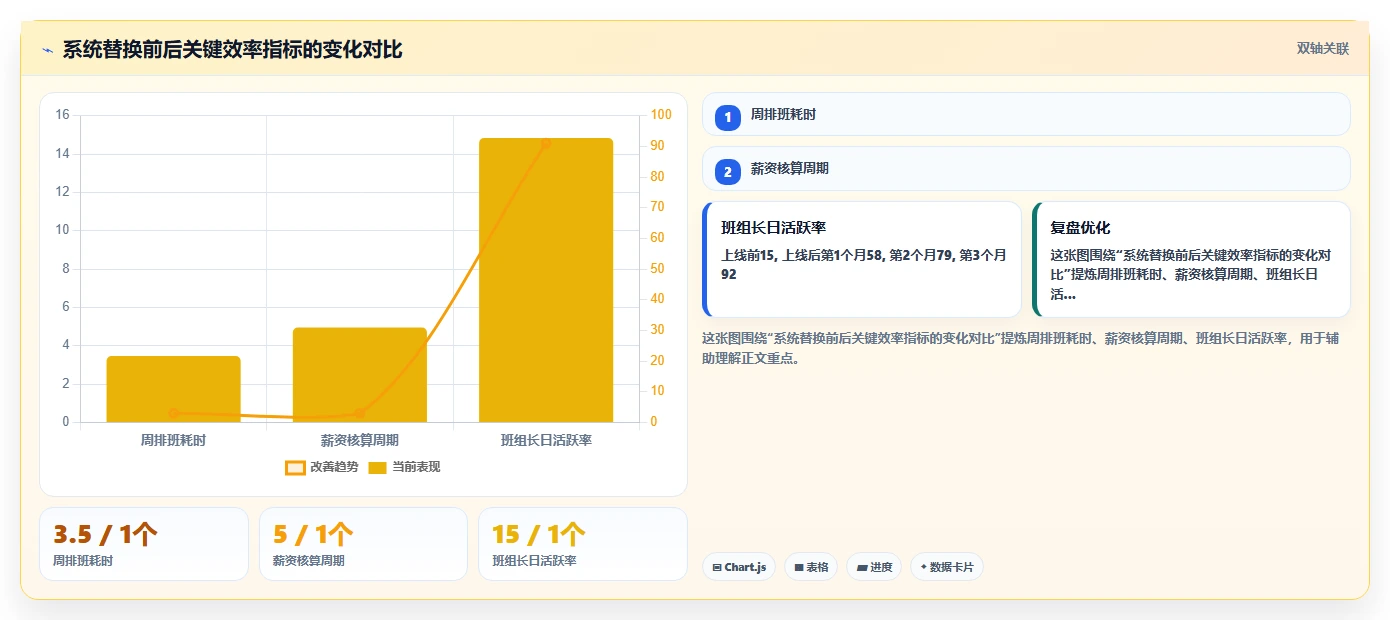Click the trend line point above 周排班耗时
This screenshot has height=620, width=1390.
coord(173,413)
